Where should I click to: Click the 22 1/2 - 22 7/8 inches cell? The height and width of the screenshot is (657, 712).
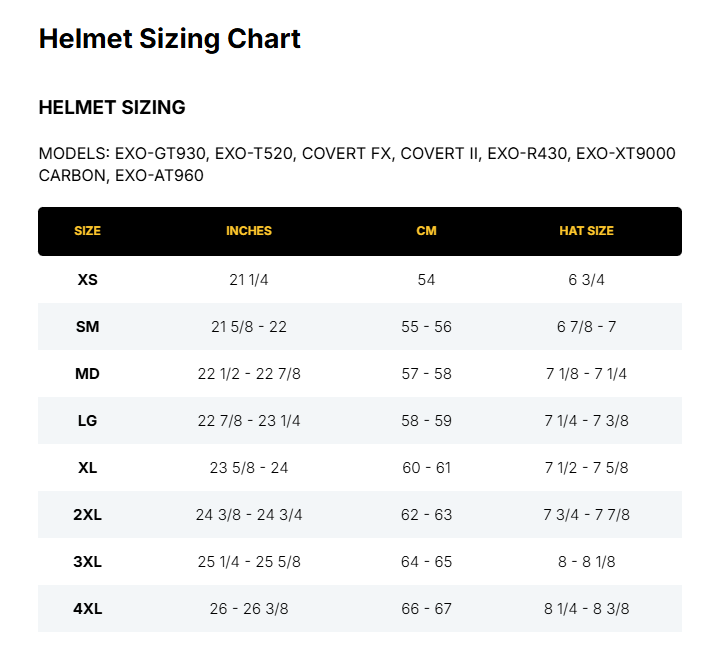pos(249,374)
